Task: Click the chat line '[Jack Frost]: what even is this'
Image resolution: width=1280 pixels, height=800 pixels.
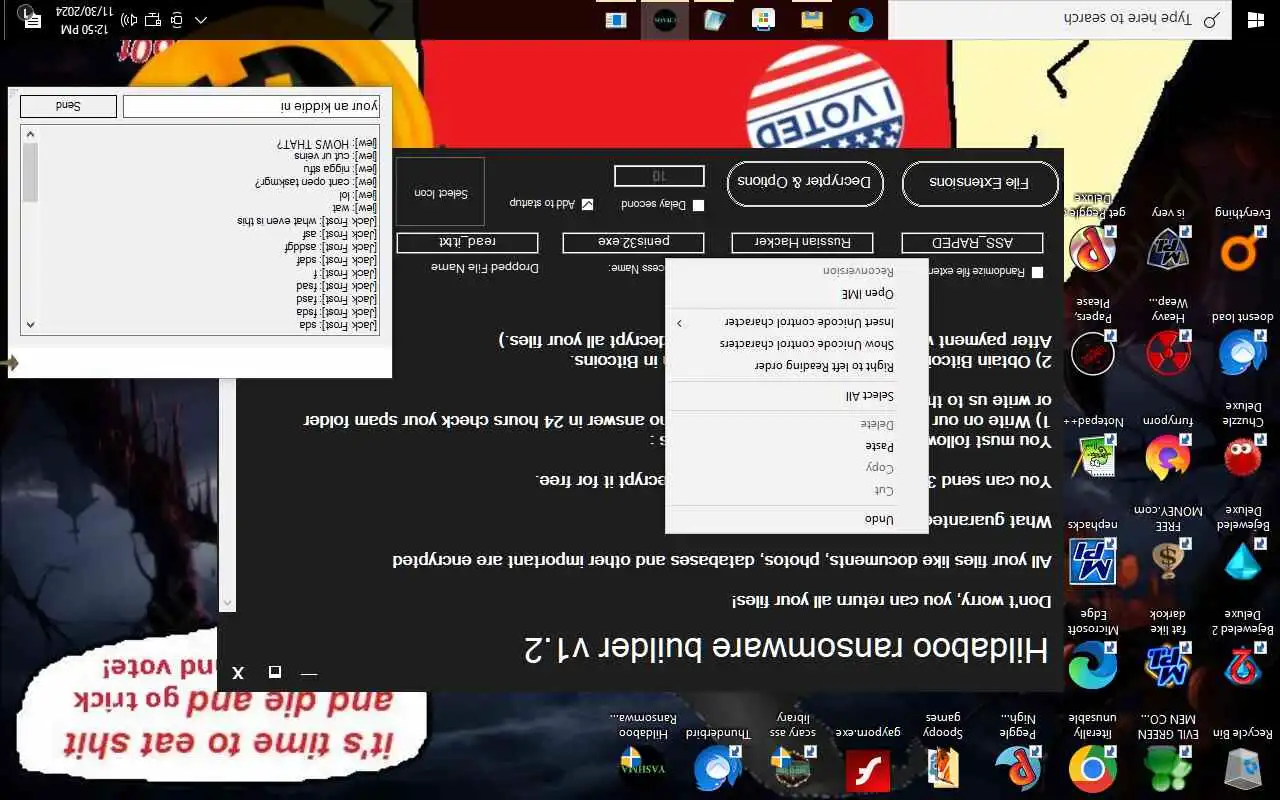Action: 308,220
